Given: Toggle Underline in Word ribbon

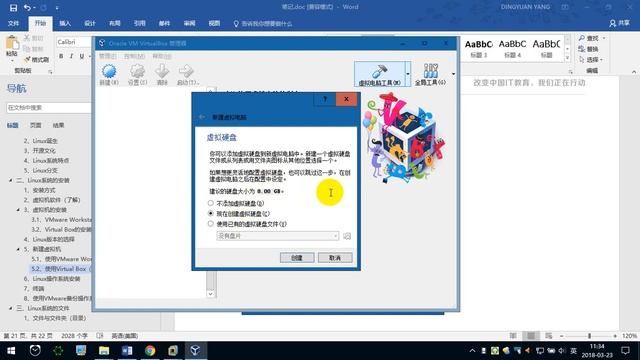Looking at the screenshot, I should point(82,56).
